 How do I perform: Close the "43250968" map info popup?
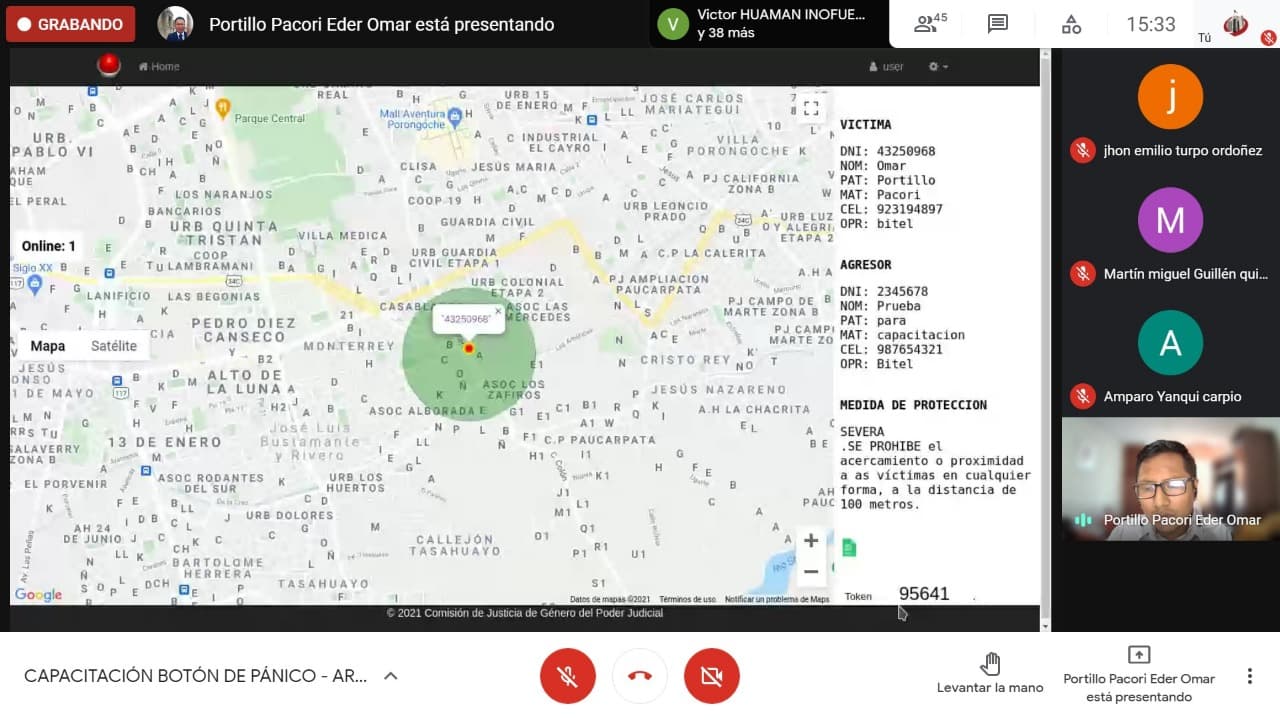[498, 311]
